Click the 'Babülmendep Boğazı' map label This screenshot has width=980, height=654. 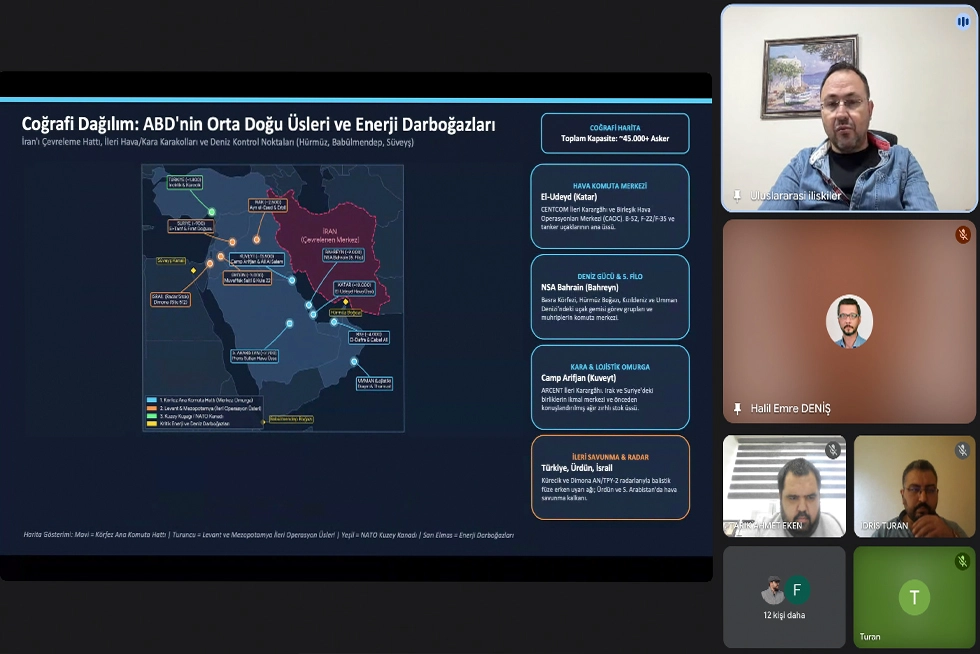click(291, 419)
